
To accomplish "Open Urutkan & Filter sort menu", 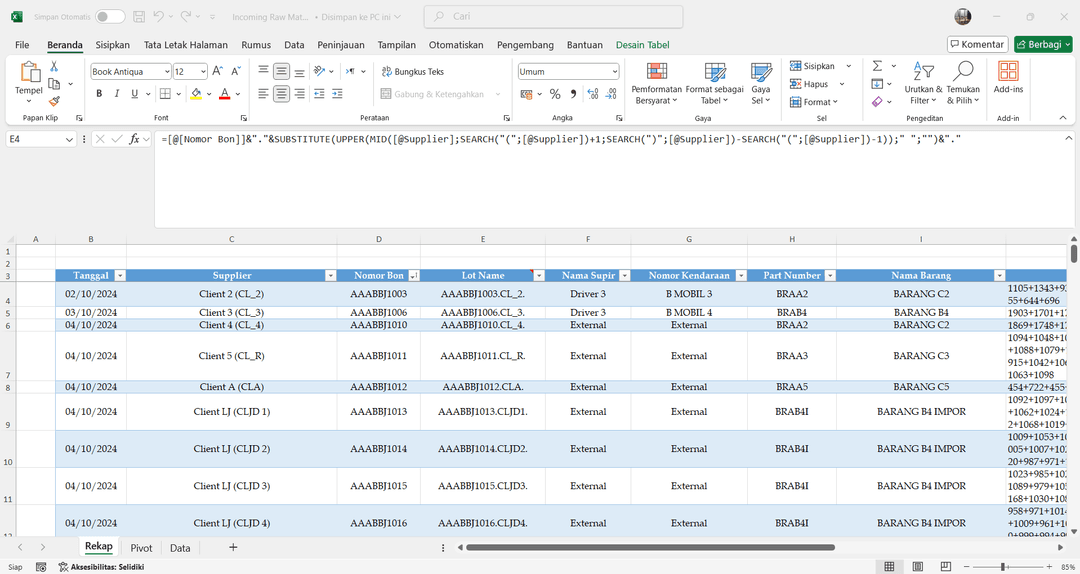I will coord(923,83).
